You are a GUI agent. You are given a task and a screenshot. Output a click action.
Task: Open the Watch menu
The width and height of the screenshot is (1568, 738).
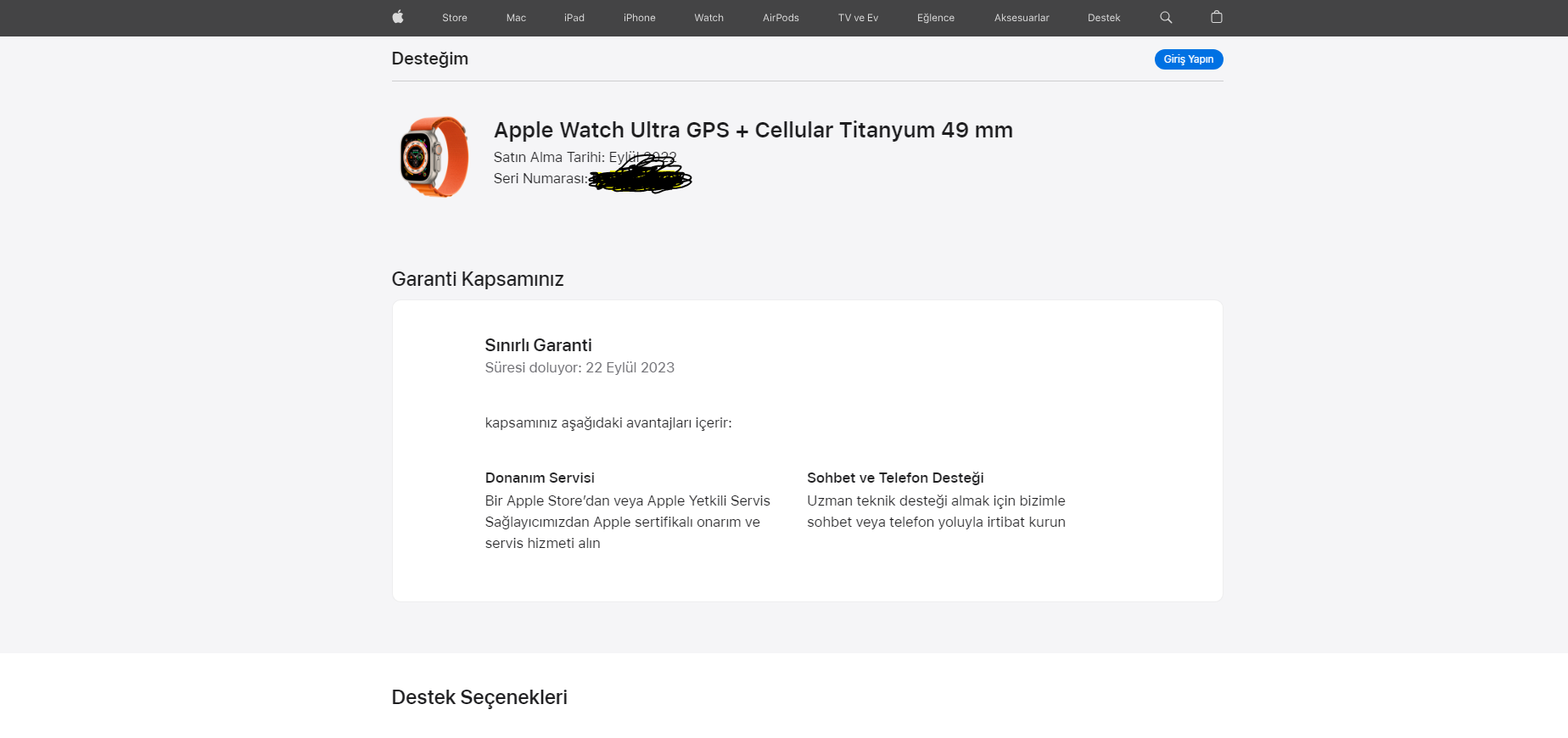(709, 18)
